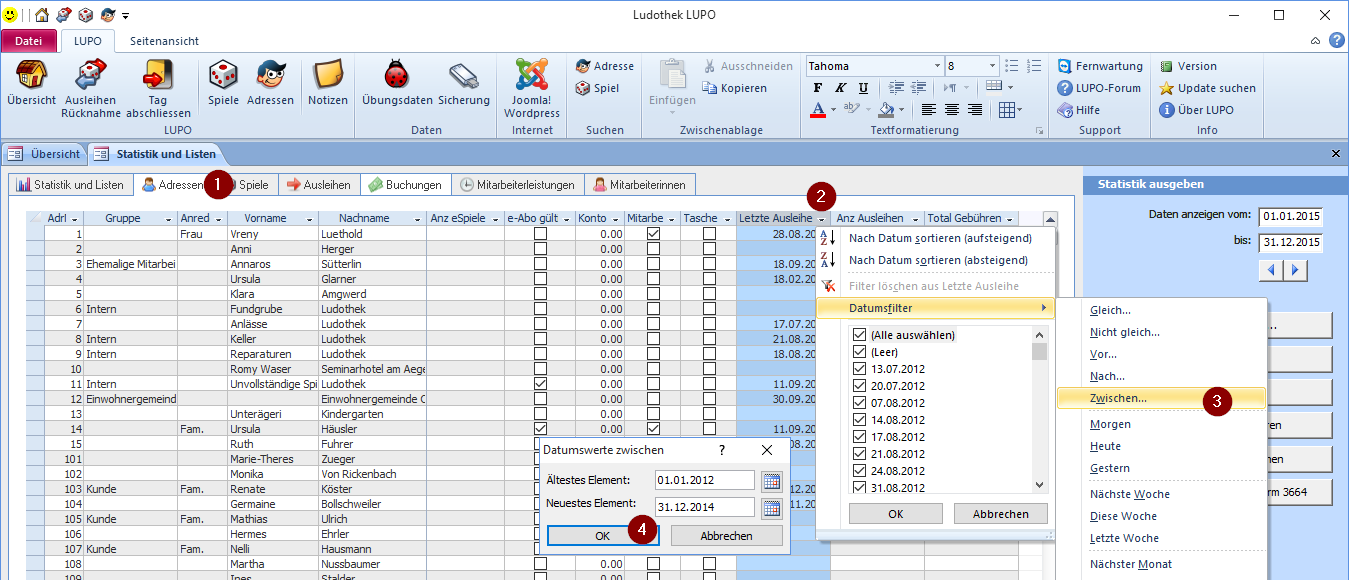Viewport: 1349px width, 580px height.
Task: Switch to Mitarbeiterleistungen sub-tab
Action: coord(516,185)
